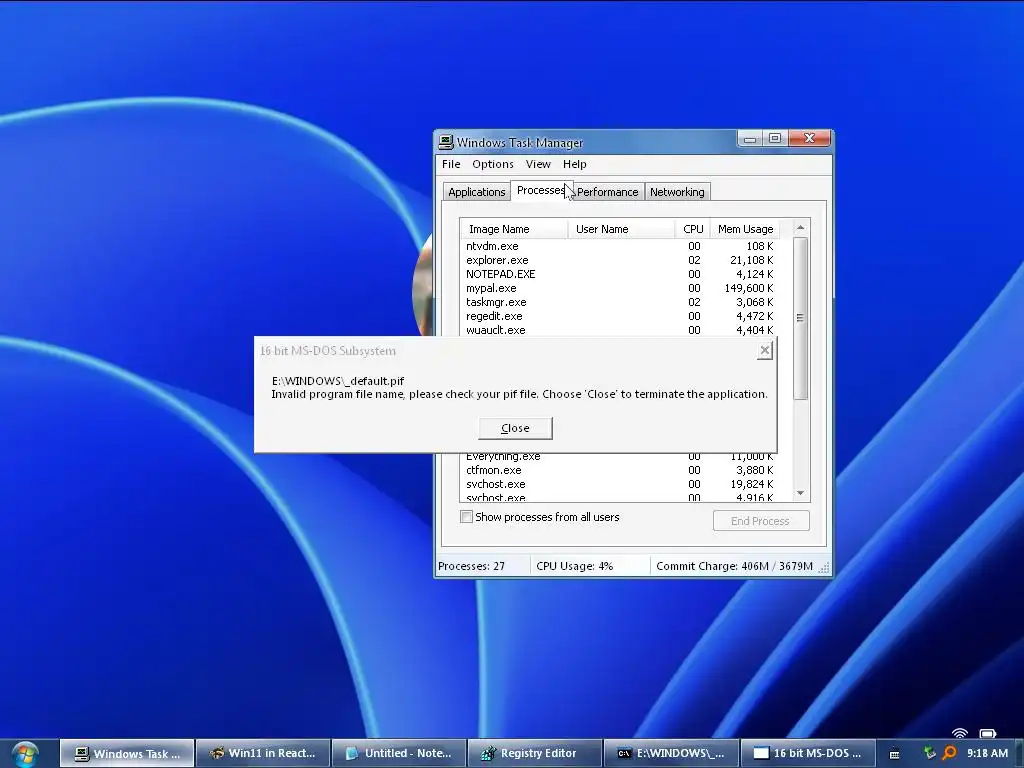Close the Windows Task Manager window
The width and height of the screenshot is (1024, 768).
pyautogui.click(x=810, y=138)
